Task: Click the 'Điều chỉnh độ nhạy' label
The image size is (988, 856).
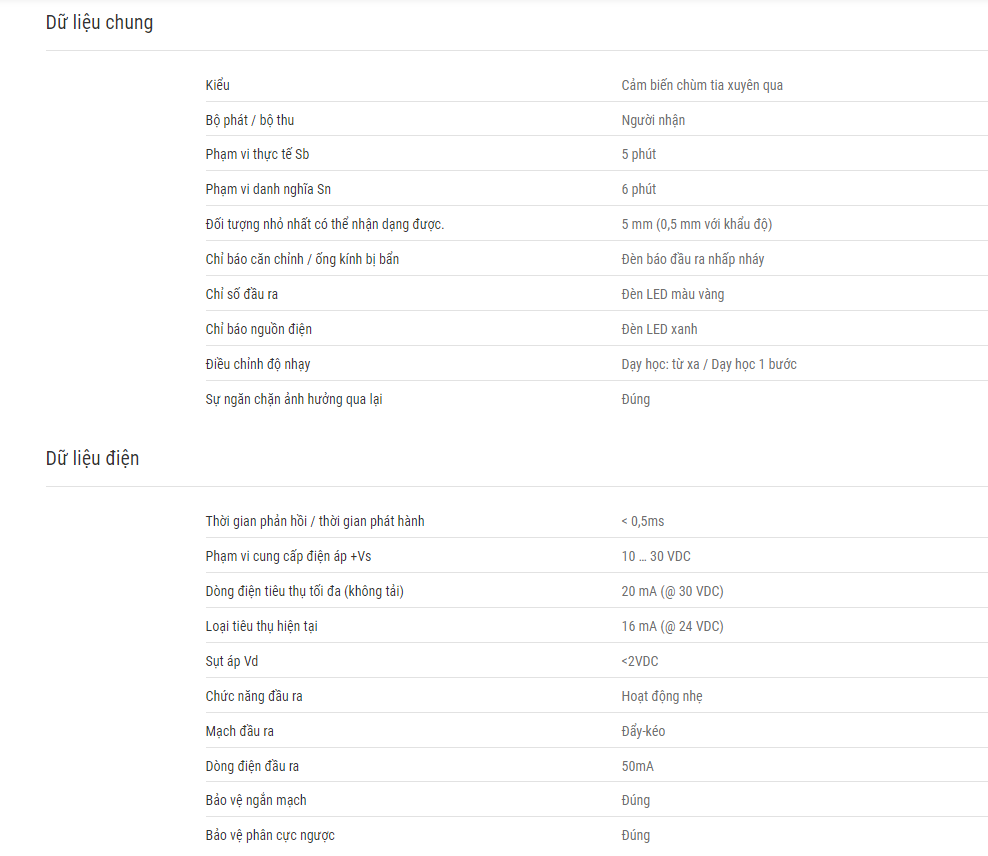Action: (258, 364)
